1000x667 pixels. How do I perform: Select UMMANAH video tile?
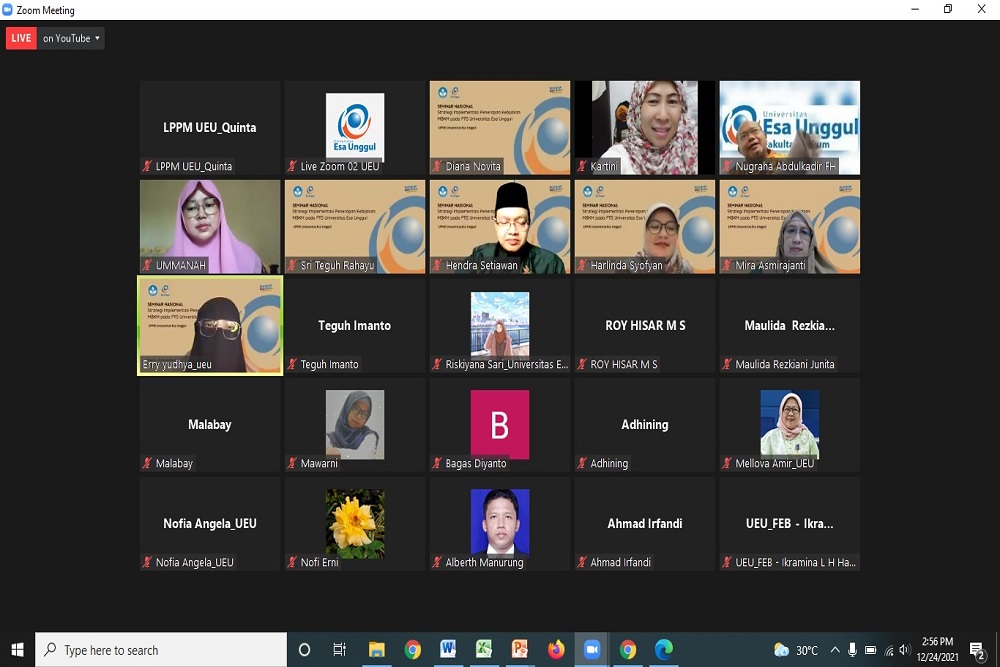click(210, 226)
